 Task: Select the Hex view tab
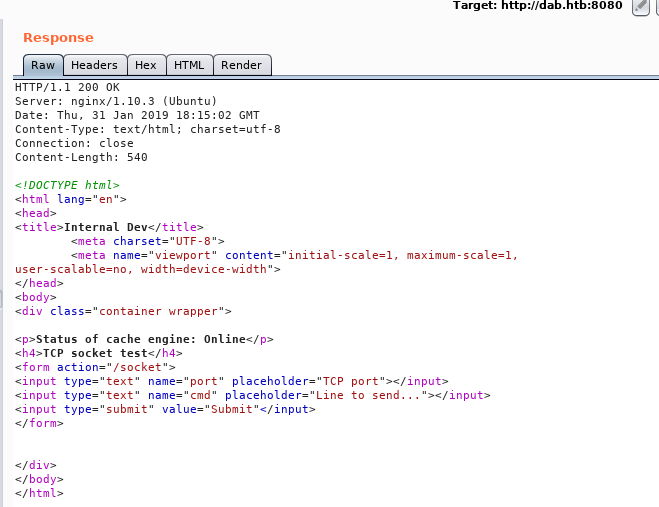point(146,65)
